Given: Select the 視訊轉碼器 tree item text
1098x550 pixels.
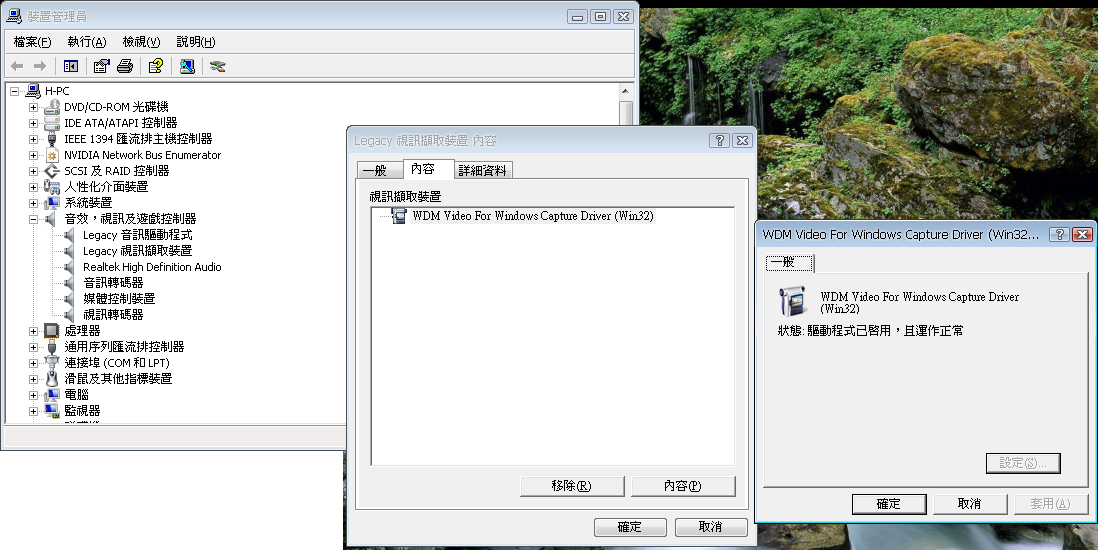Looking at the screenshot, I should pos(113,315).
